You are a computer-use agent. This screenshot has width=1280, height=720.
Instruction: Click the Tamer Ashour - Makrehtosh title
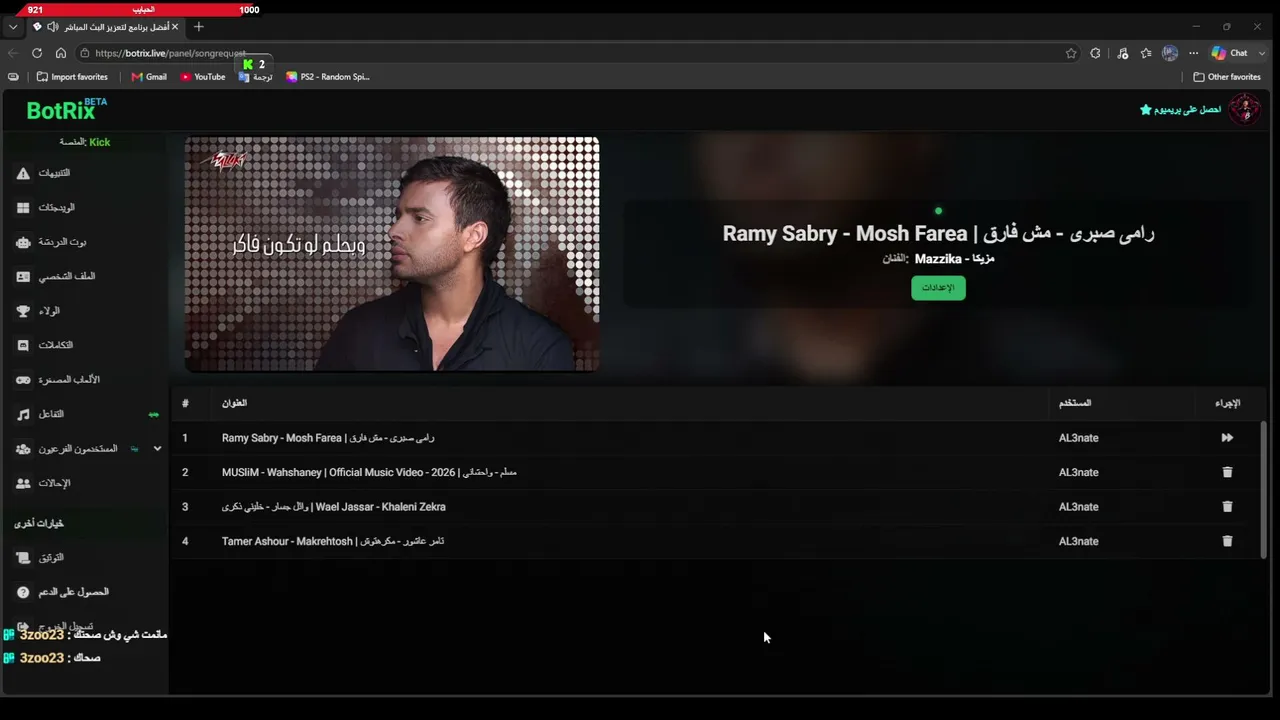tap(333, 541)
